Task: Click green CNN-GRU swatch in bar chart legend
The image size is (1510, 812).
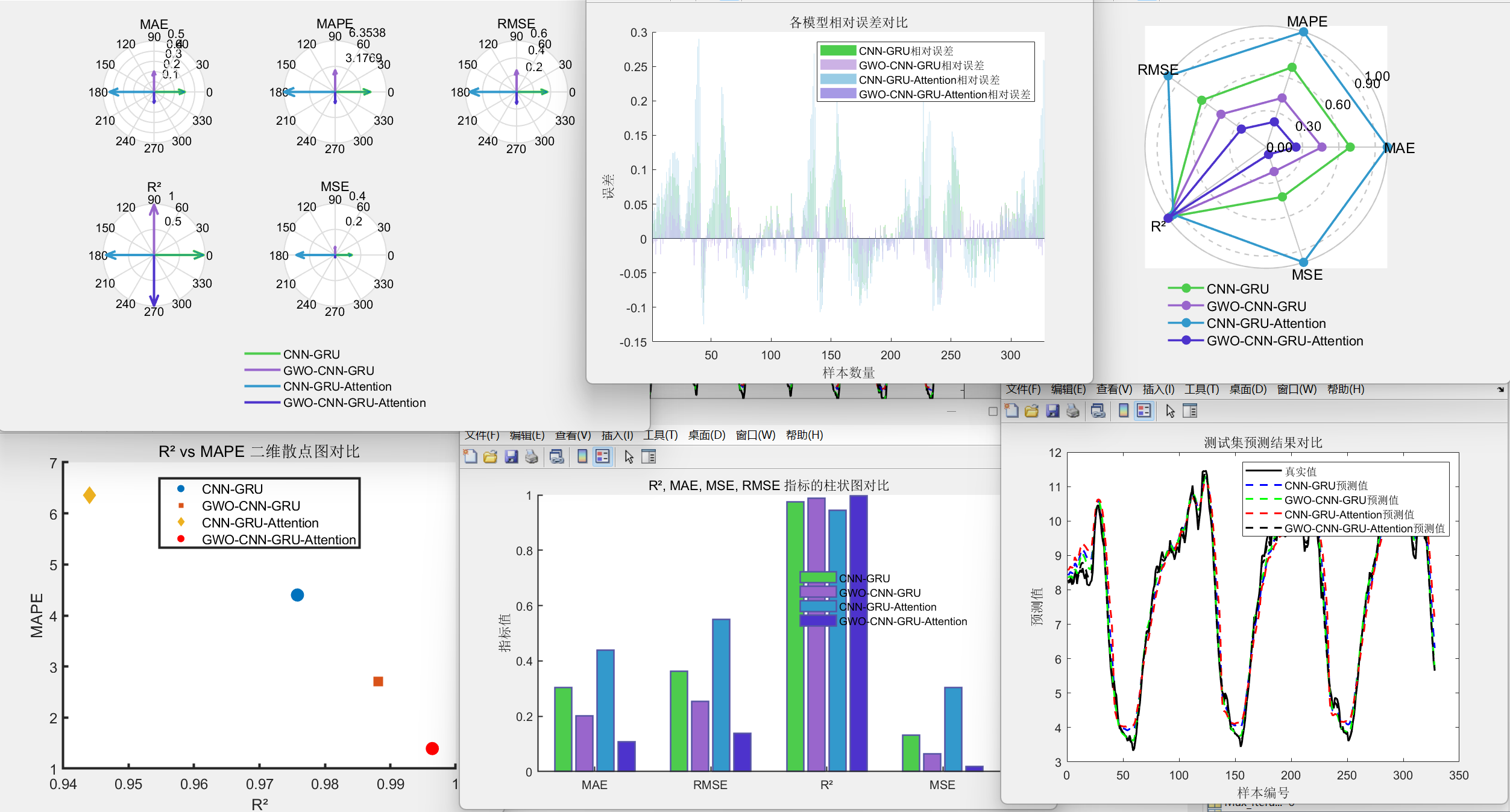Action: pos(817,578)
